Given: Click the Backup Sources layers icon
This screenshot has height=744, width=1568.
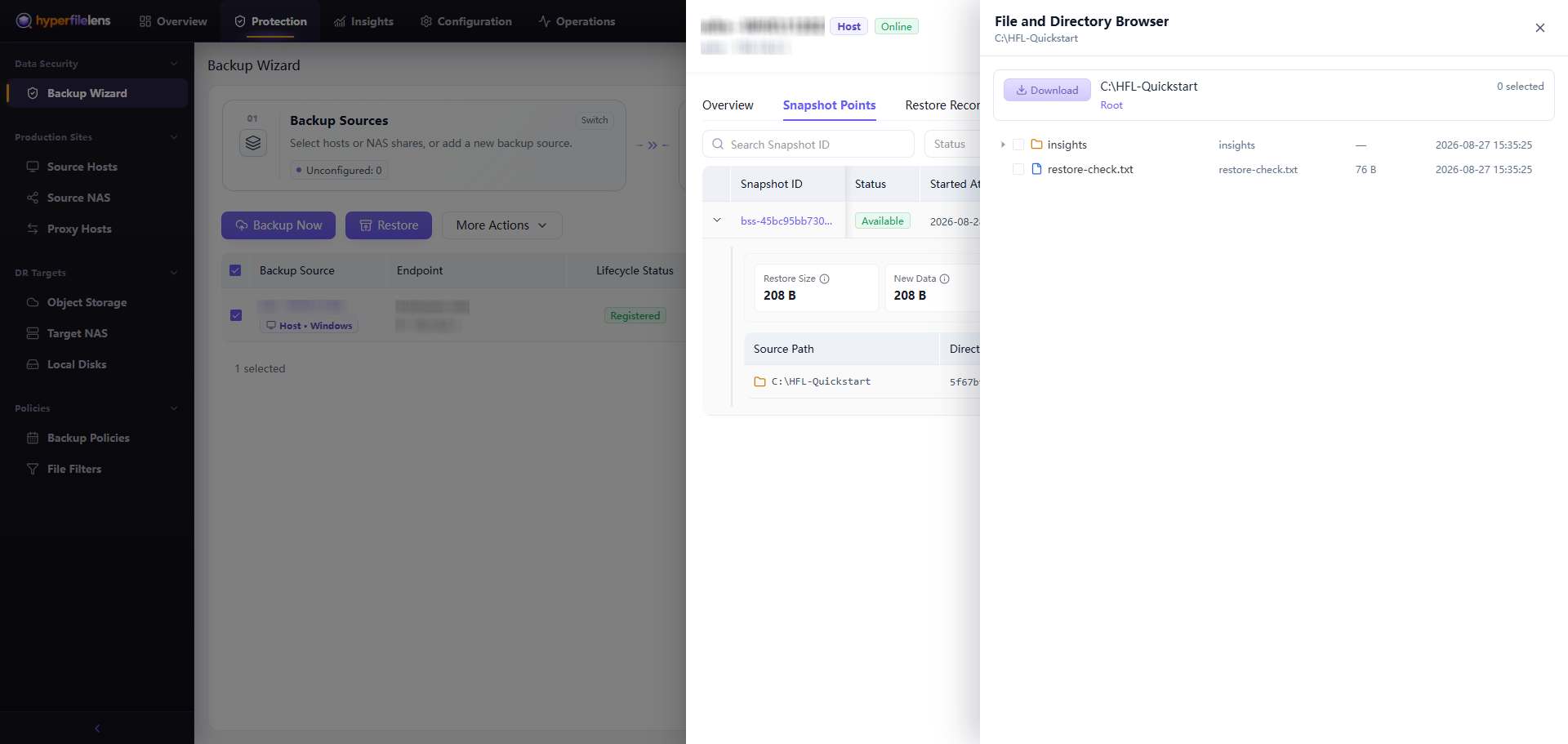Looking at the screenshot, I should tap(253, 143).
